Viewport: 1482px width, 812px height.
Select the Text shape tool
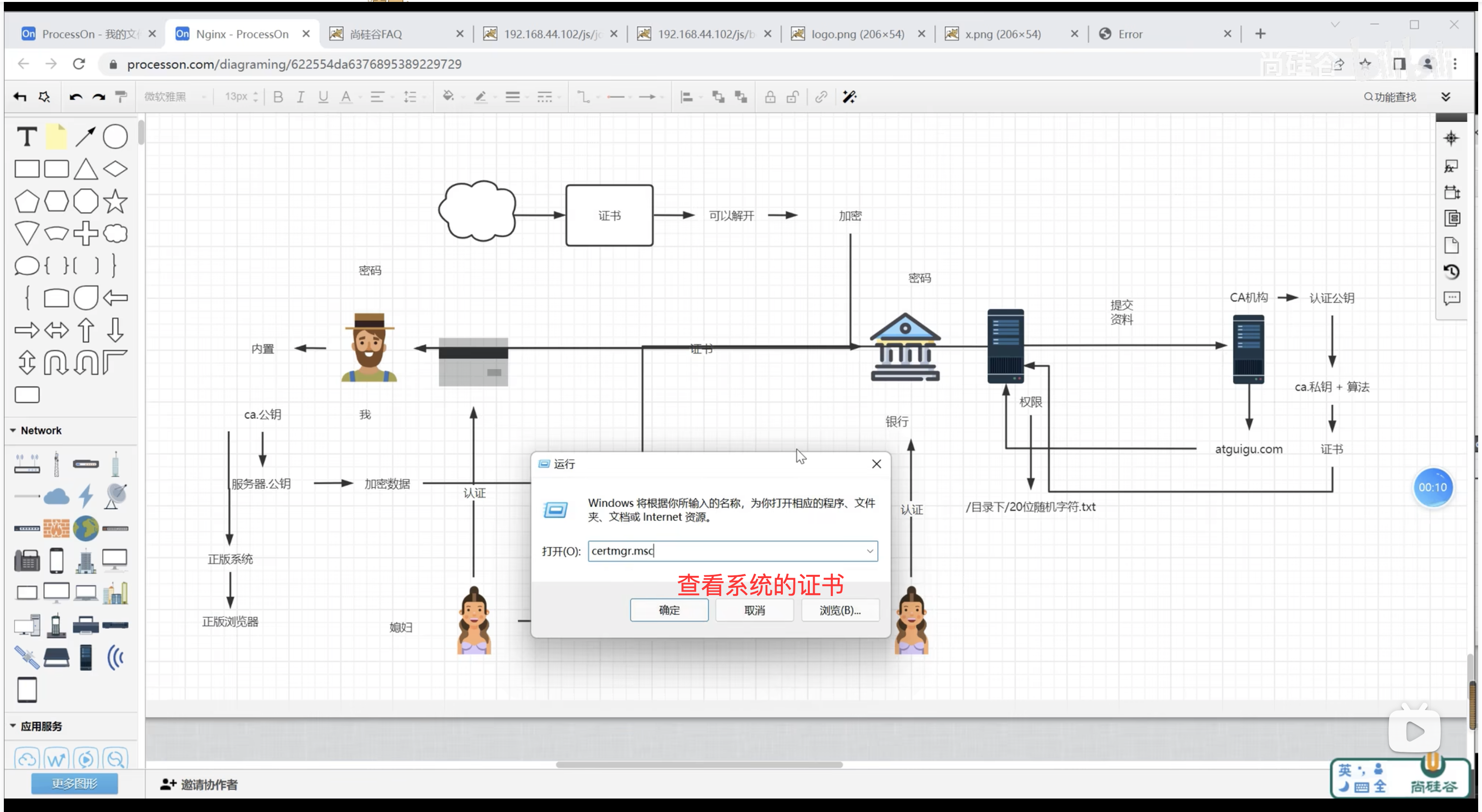click(26, 137)
